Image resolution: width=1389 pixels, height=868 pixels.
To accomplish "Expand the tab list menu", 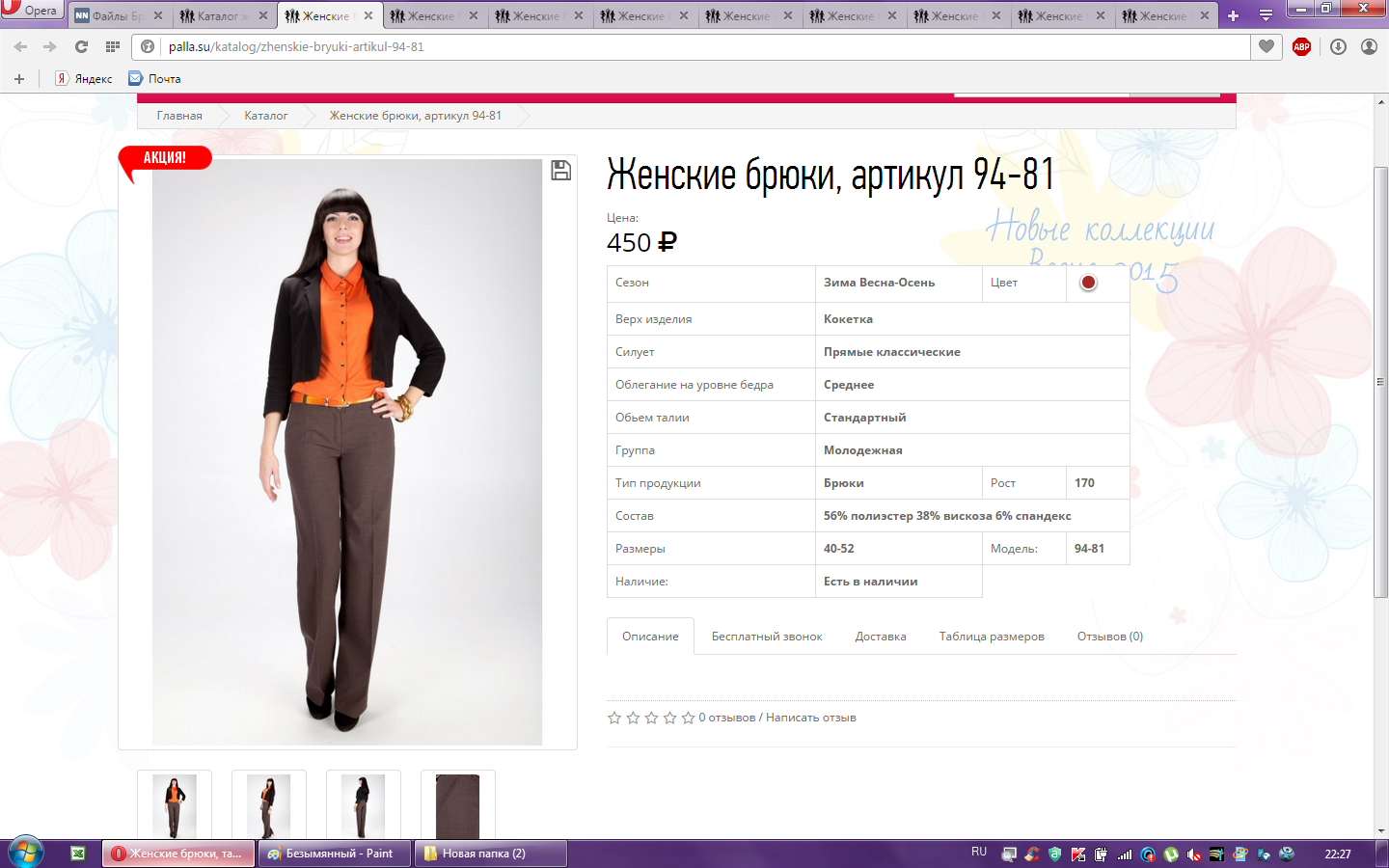I will 1266,15.
